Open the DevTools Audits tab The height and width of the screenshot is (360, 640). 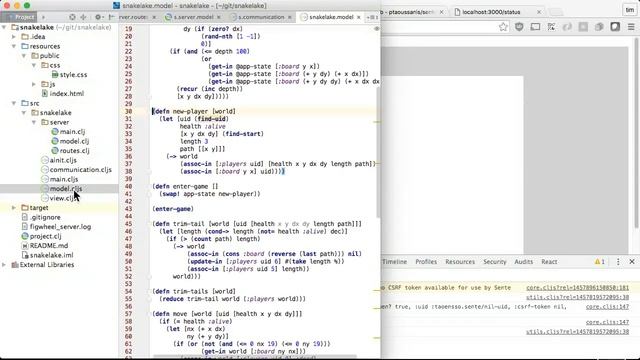point(524,262)
